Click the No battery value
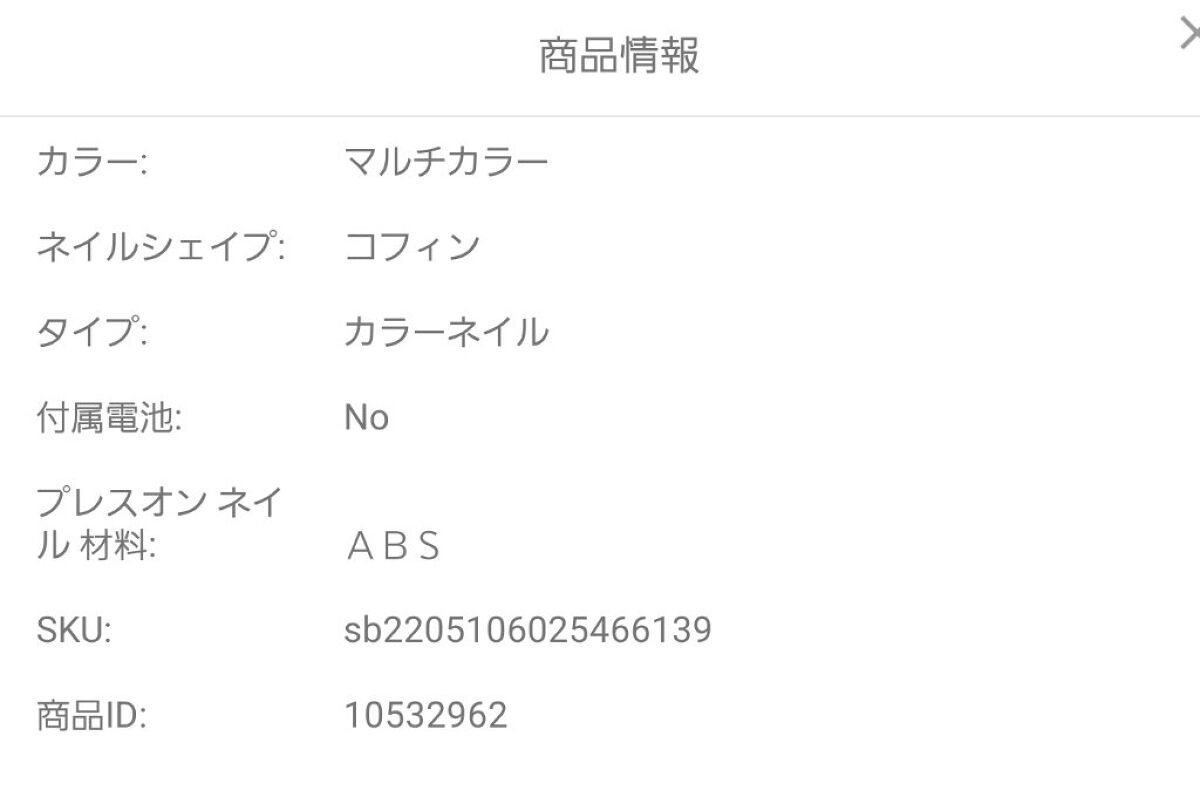1200x797 pixels. click(x=366, y=416)
